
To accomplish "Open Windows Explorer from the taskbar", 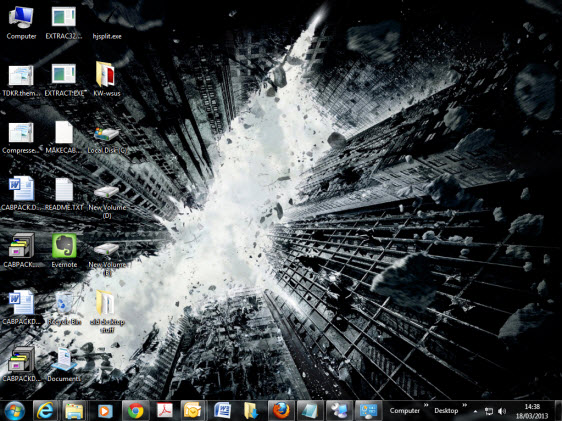I will [74, 411].
